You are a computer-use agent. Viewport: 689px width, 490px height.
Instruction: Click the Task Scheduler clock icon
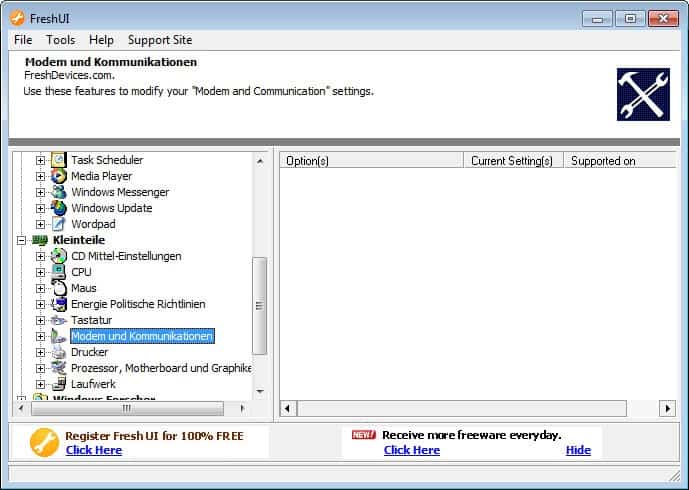click(x=58, y=160)
